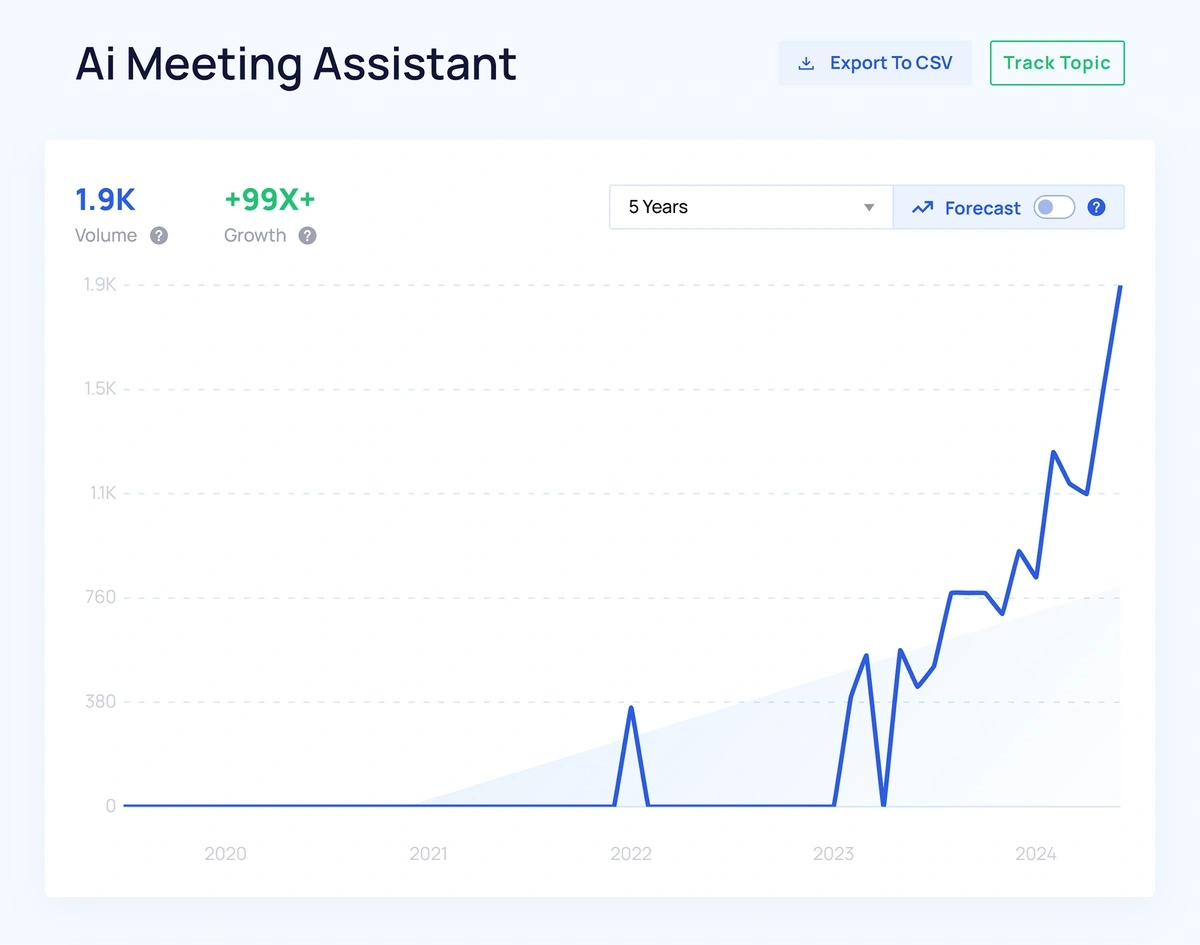Click the early 2022 spike peak on chart
The width and height of the screenshot is (1200, 945).
click(x=631, y=708)
